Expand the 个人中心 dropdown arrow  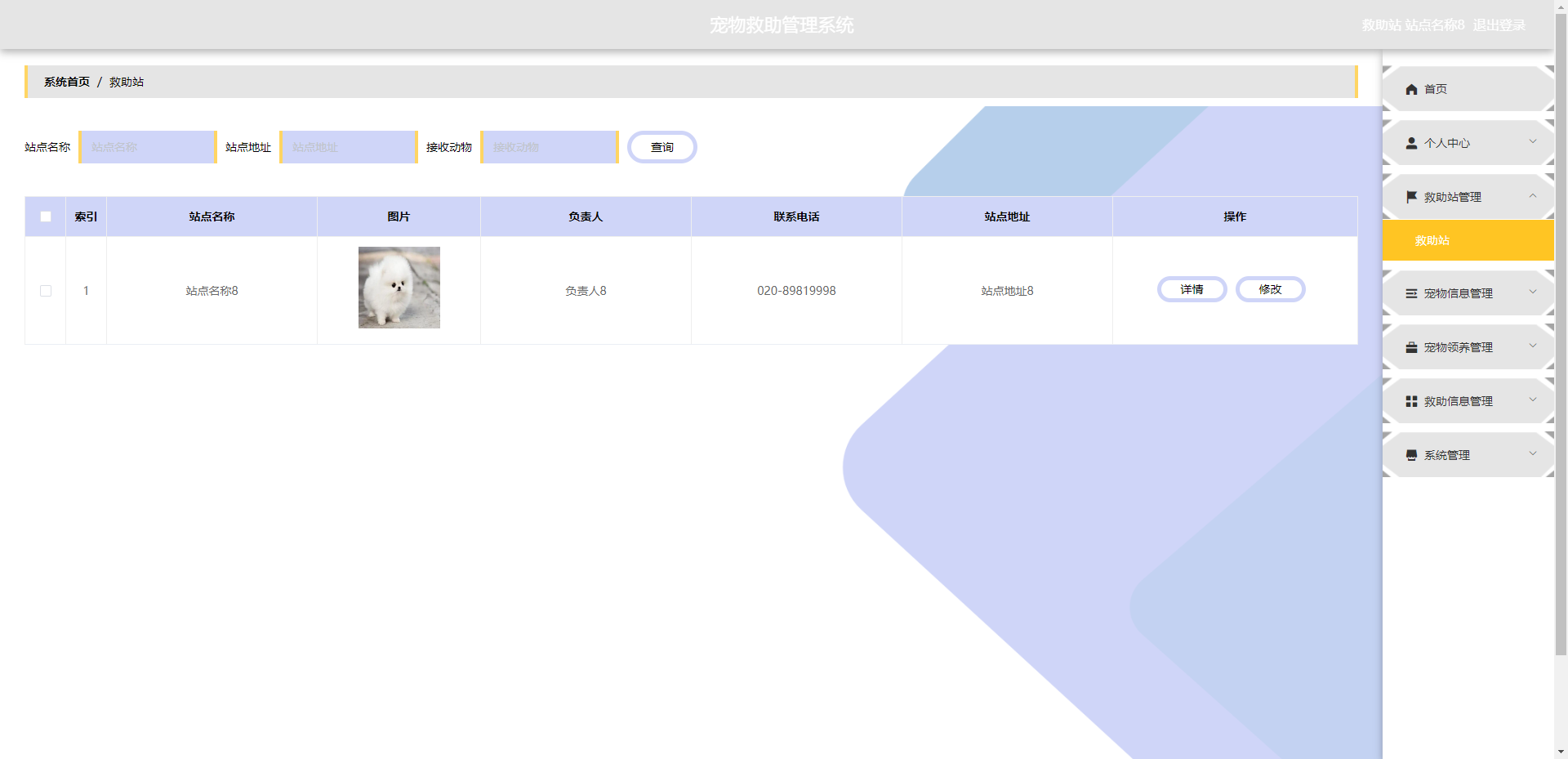point(1533,143)
